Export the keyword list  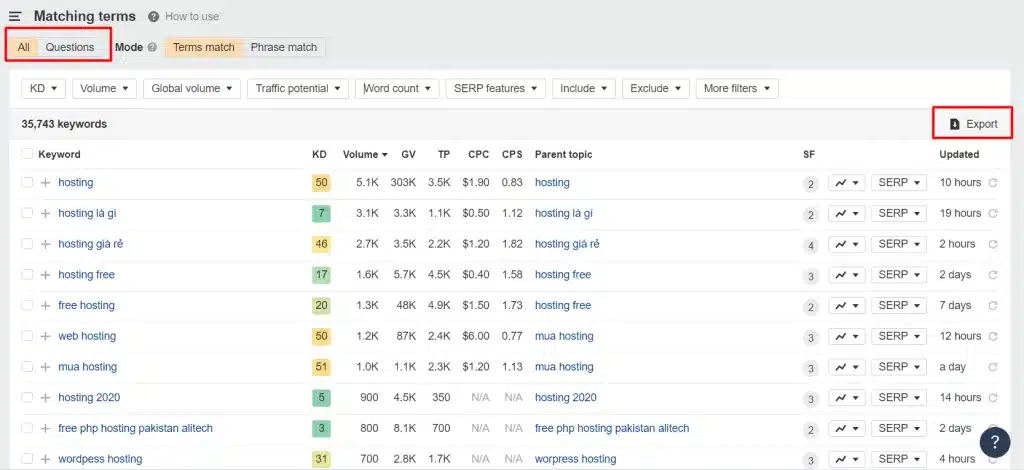point(973,124)
